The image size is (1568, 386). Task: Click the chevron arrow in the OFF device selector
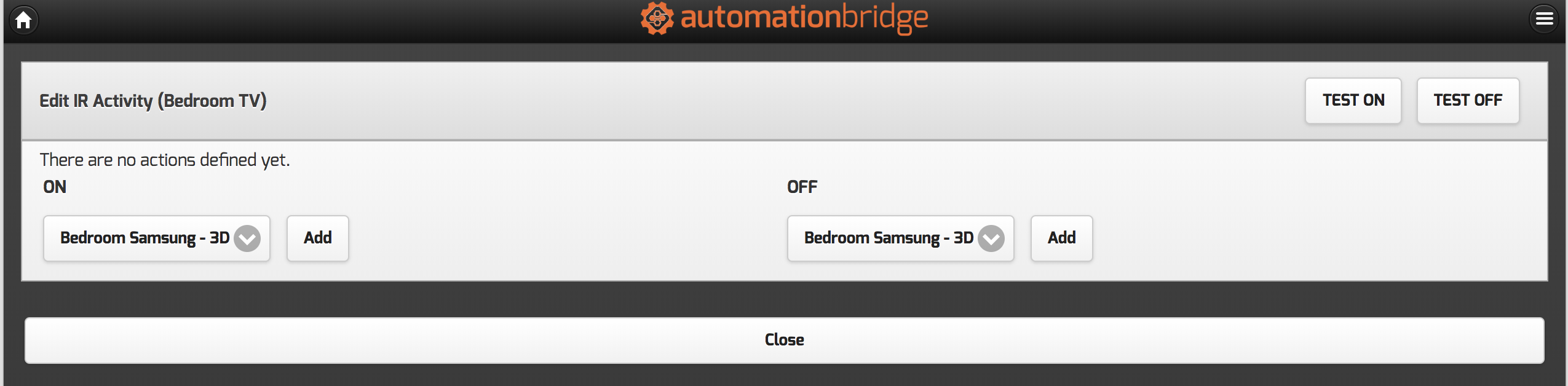[x=991, y=238]
